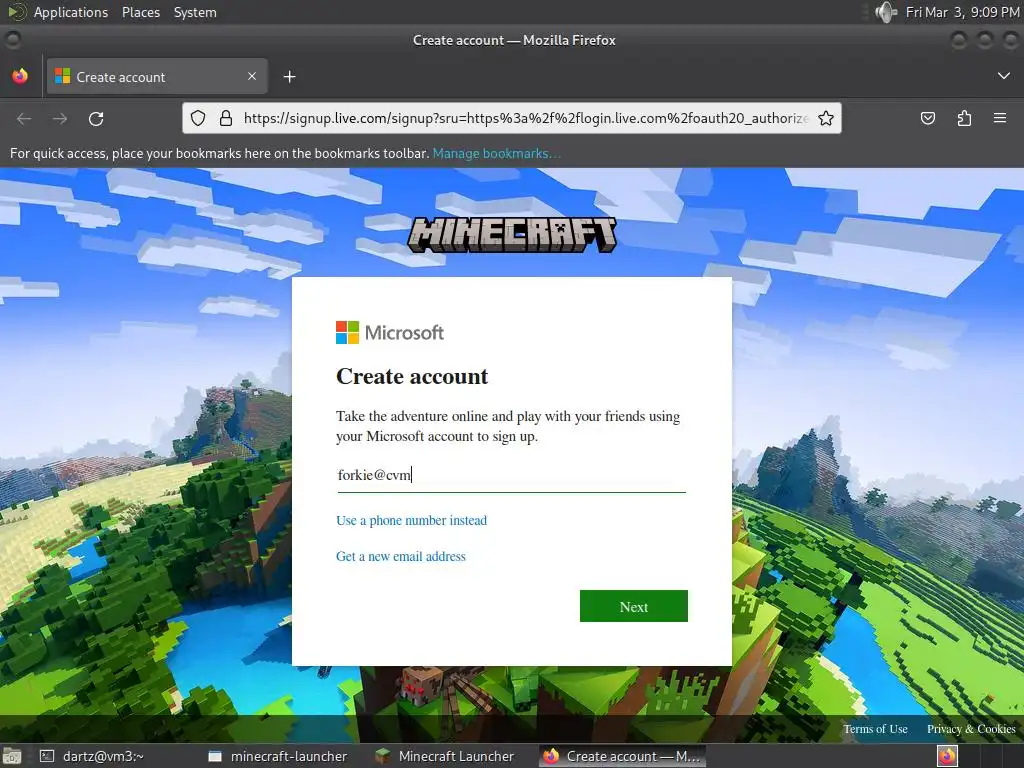Open the Places menu
The height and width of the screenshot is (768, 1024).
pyautogui.click(x=141, y=12)
